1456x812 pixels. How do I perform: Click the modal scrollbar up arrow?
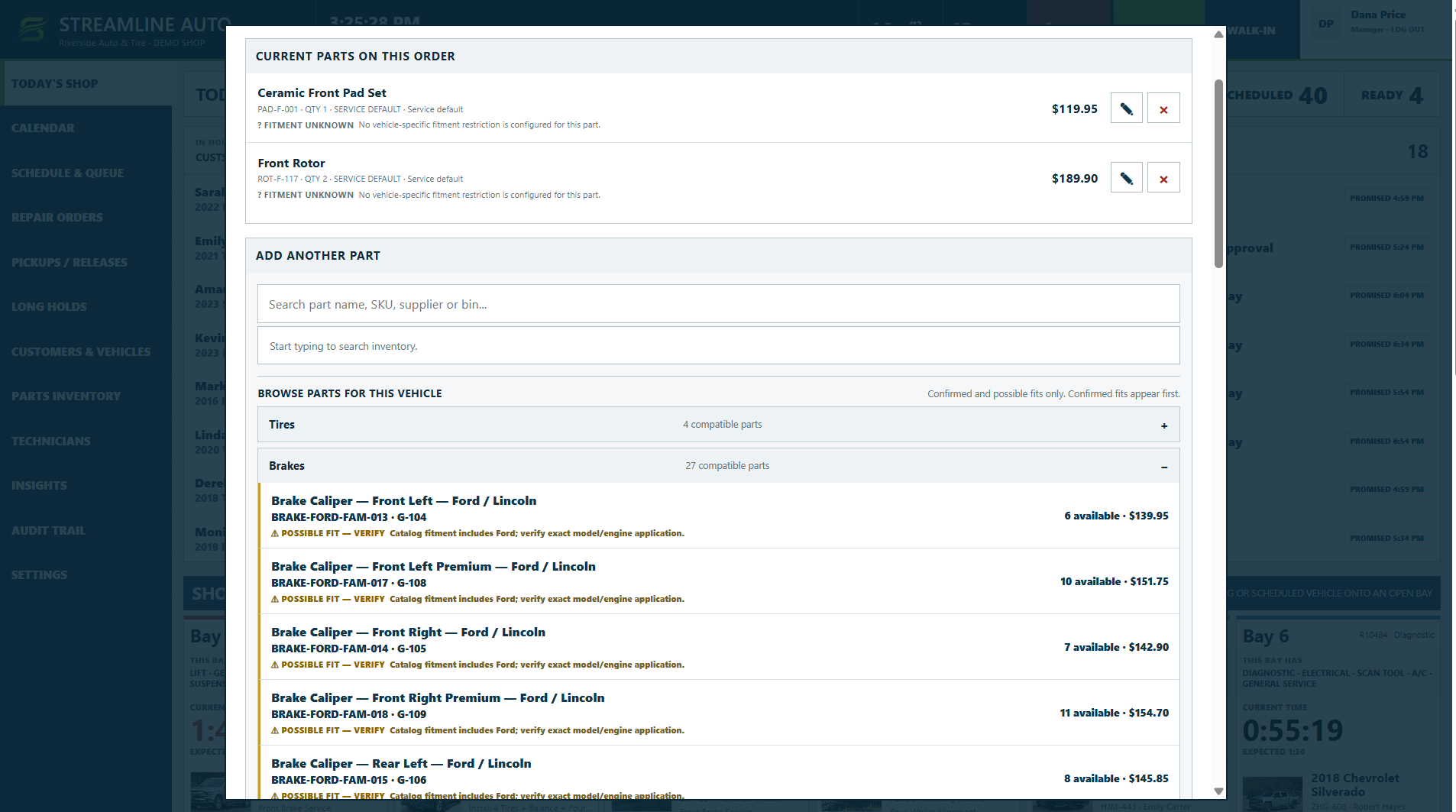click(x=1218, y=34)
